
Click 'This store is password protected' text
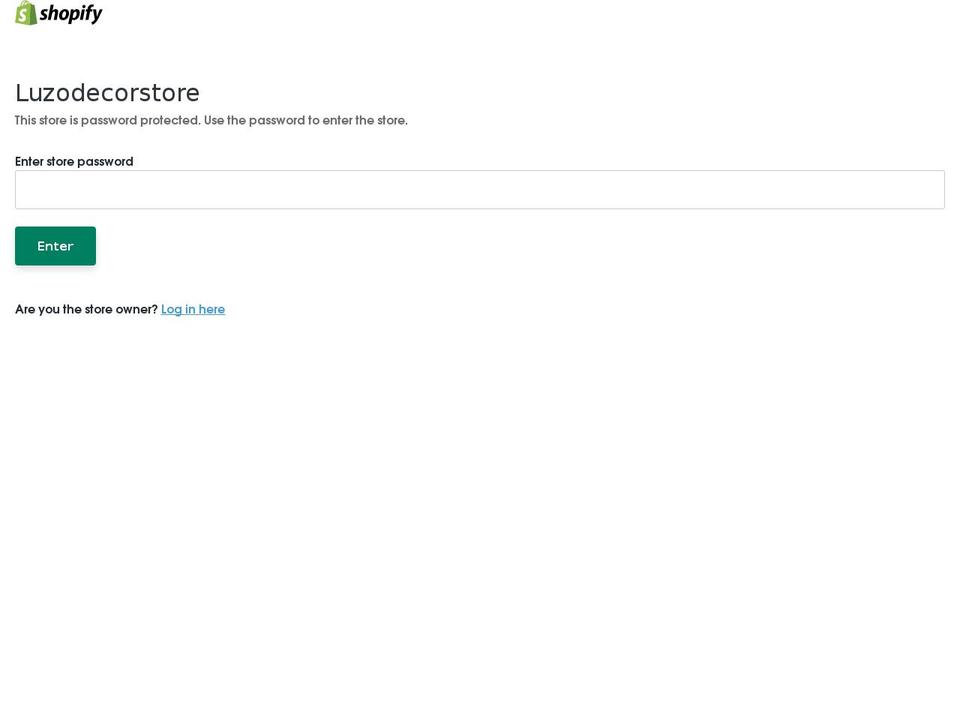108,120
